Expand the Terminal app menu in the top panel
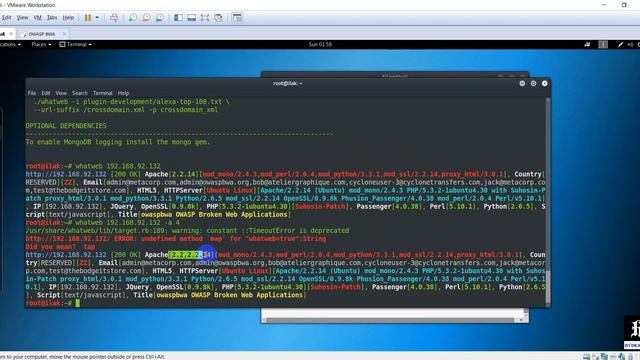 76,44
